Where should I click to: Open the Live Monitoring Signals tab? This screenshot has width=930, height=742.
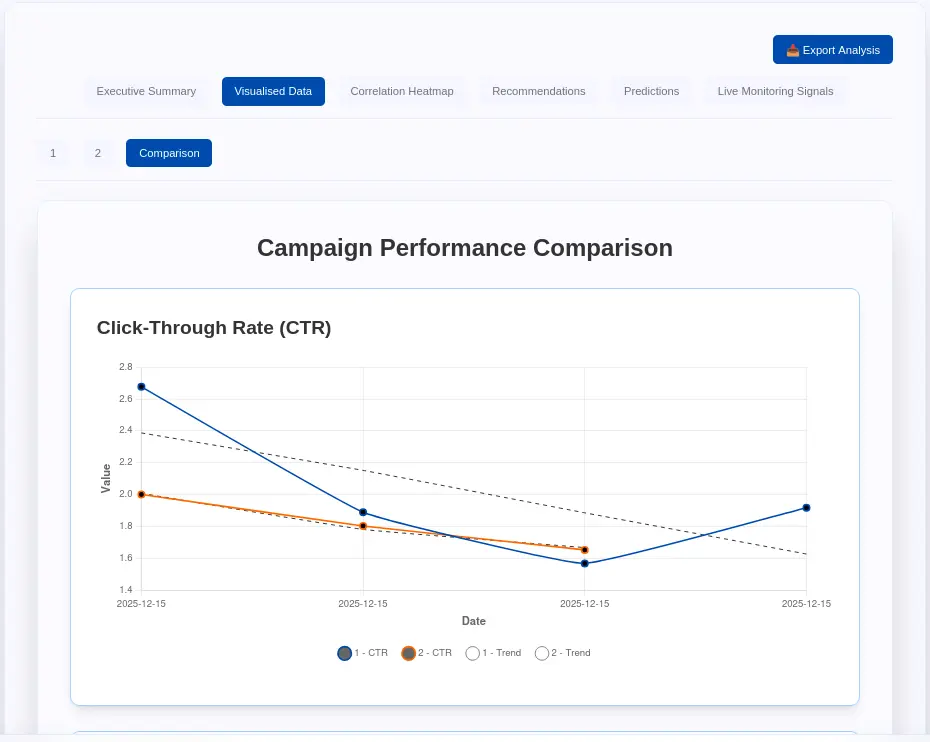tap(775, 91)
